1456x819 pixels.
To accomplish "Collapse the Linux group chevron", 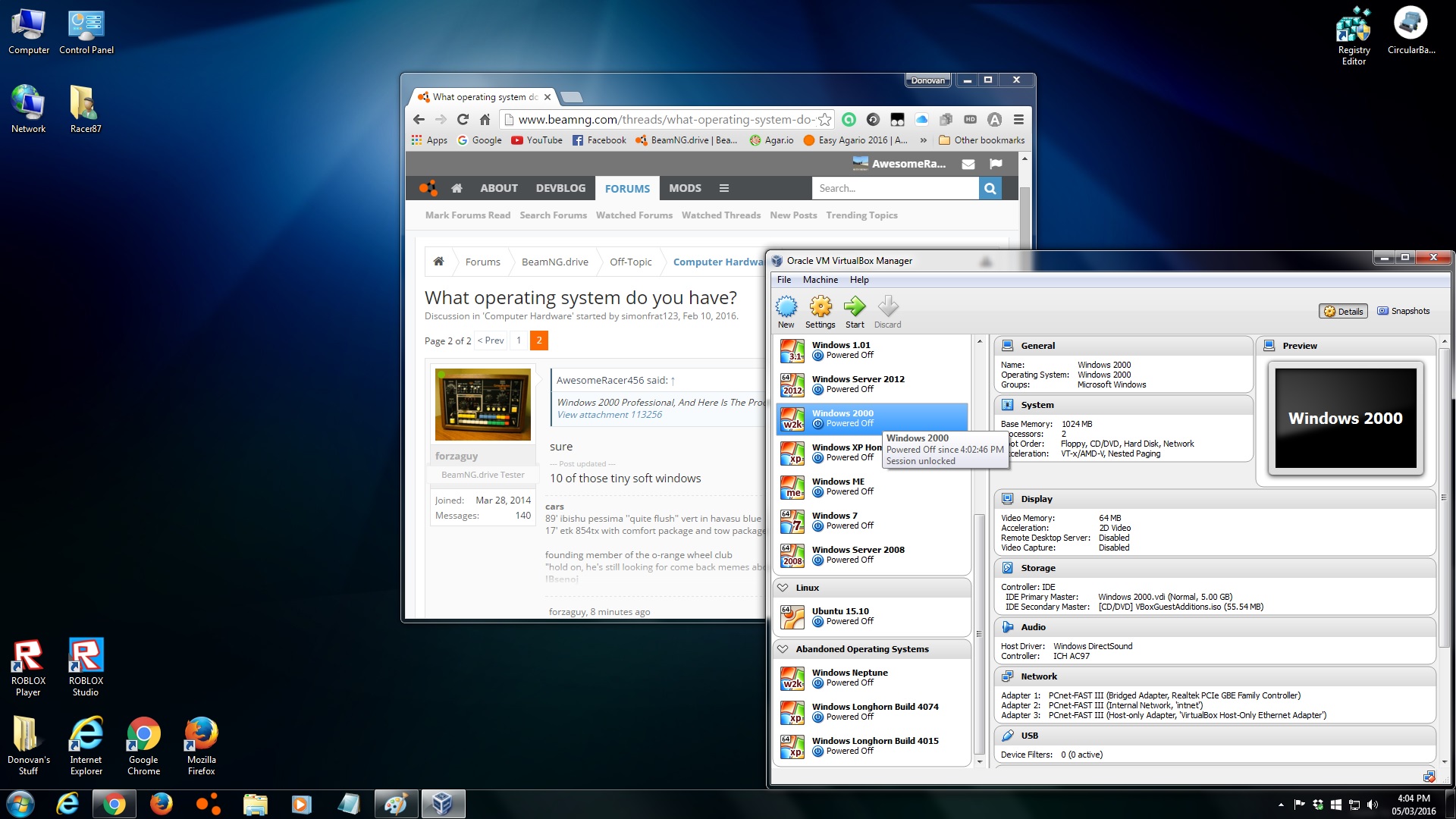I will tap(783, 588).
